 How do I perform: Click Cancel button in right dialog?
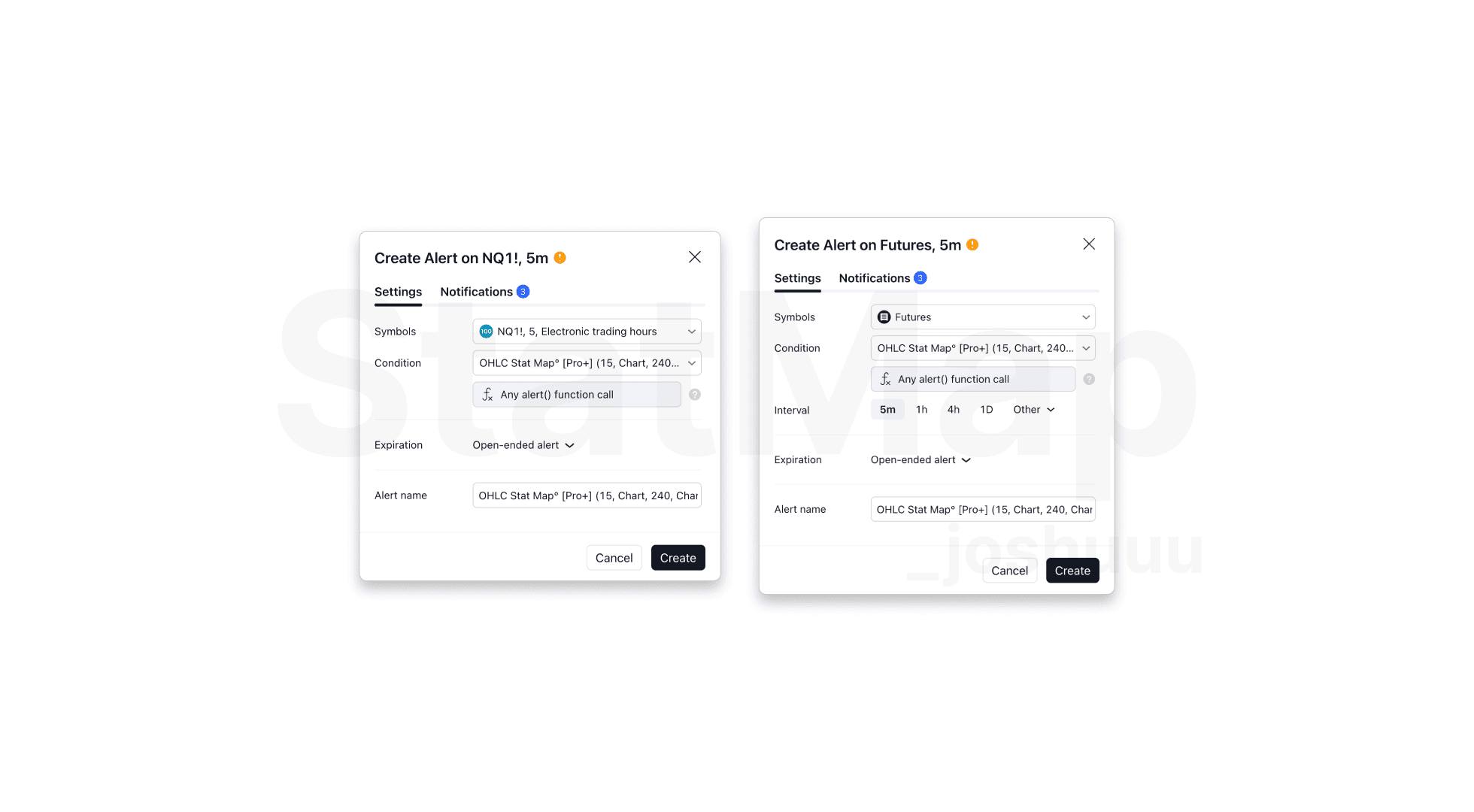coord(1009,570)
